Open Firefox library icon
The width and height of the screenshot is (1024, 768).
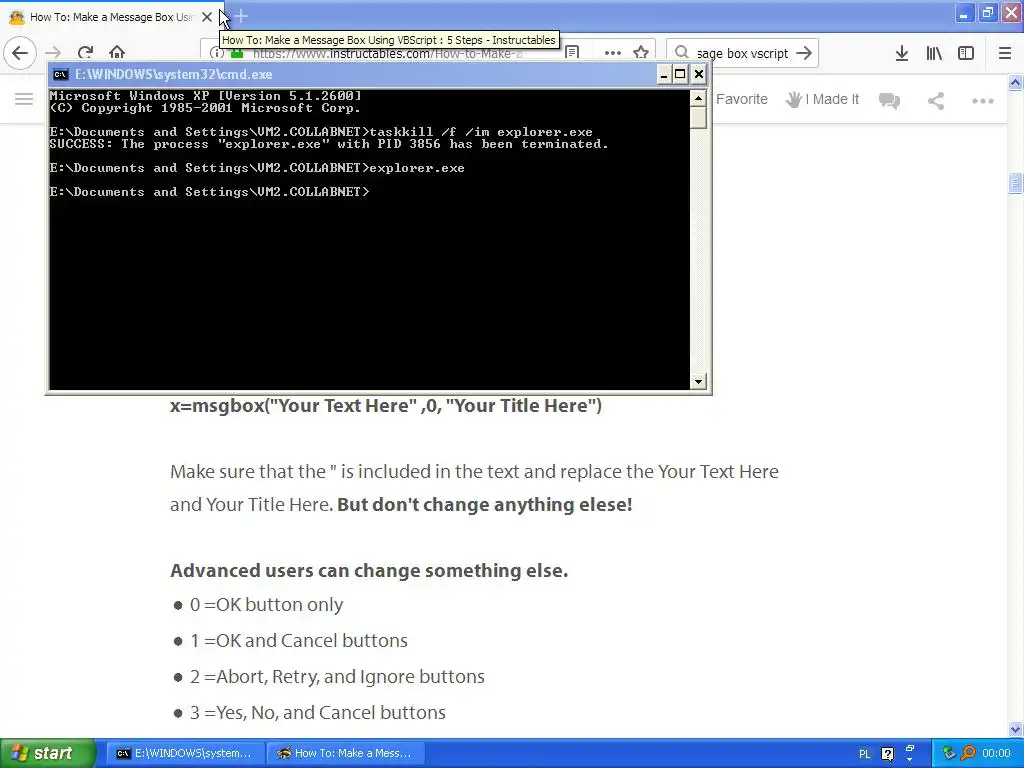[x=934, y=53]
